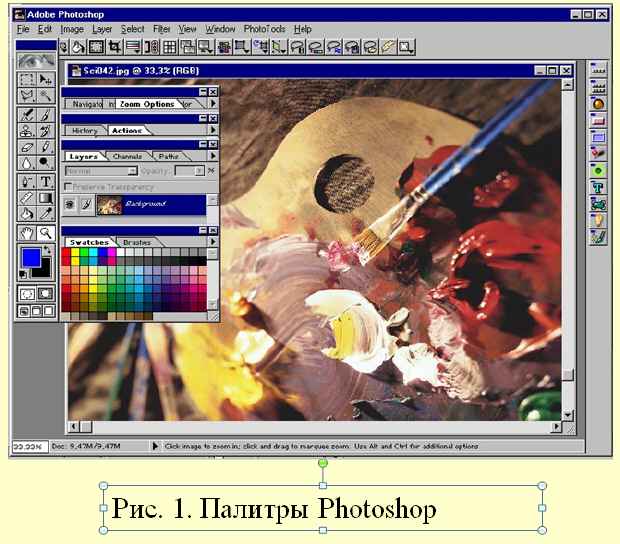Set Standard screen mode
The image size is (620, 544).
point(24,311)
